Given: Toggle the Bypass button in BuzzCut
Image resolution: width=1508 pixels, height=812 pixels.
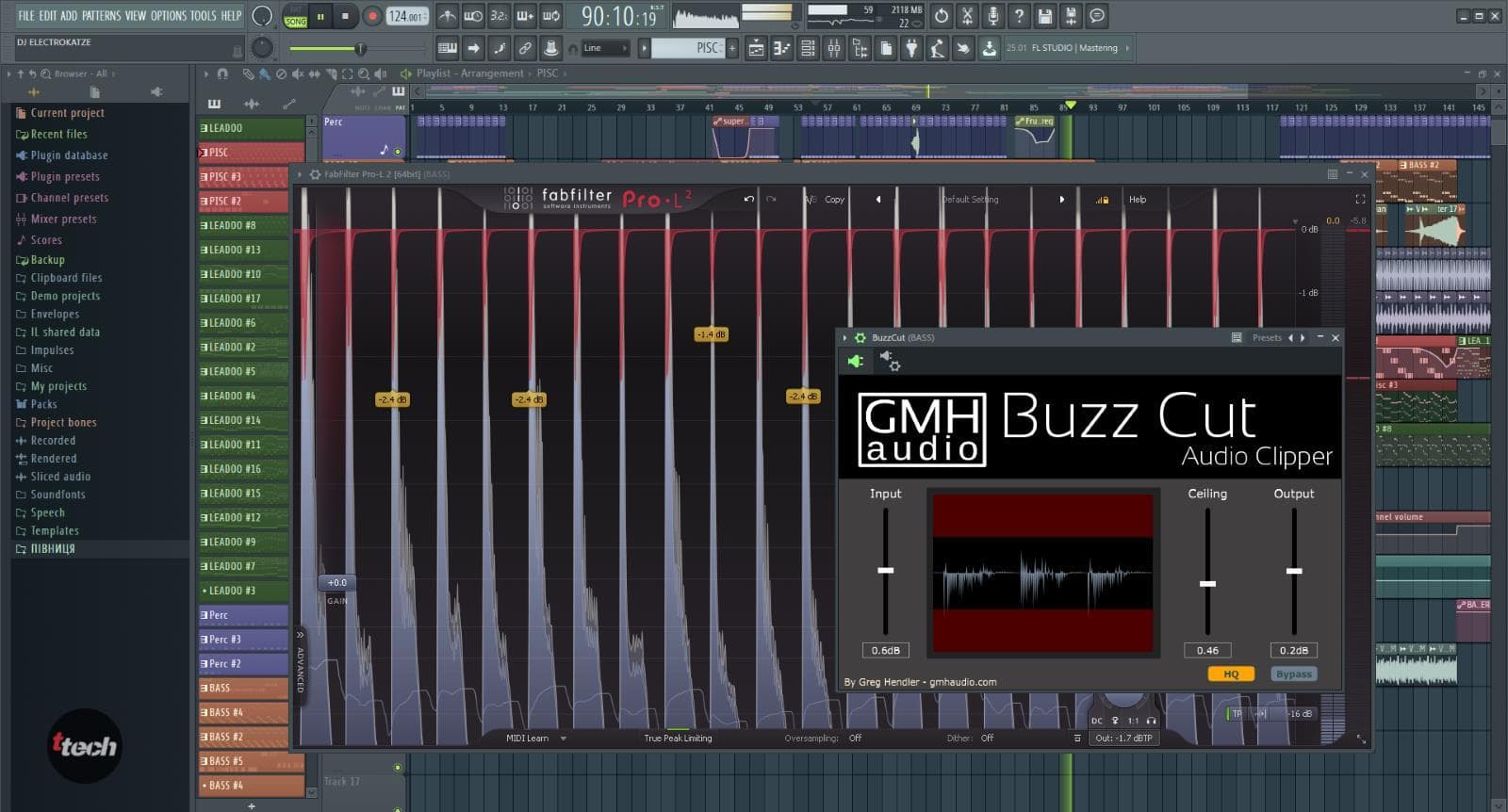Looking at the screenshot, I should point(1293,674).
